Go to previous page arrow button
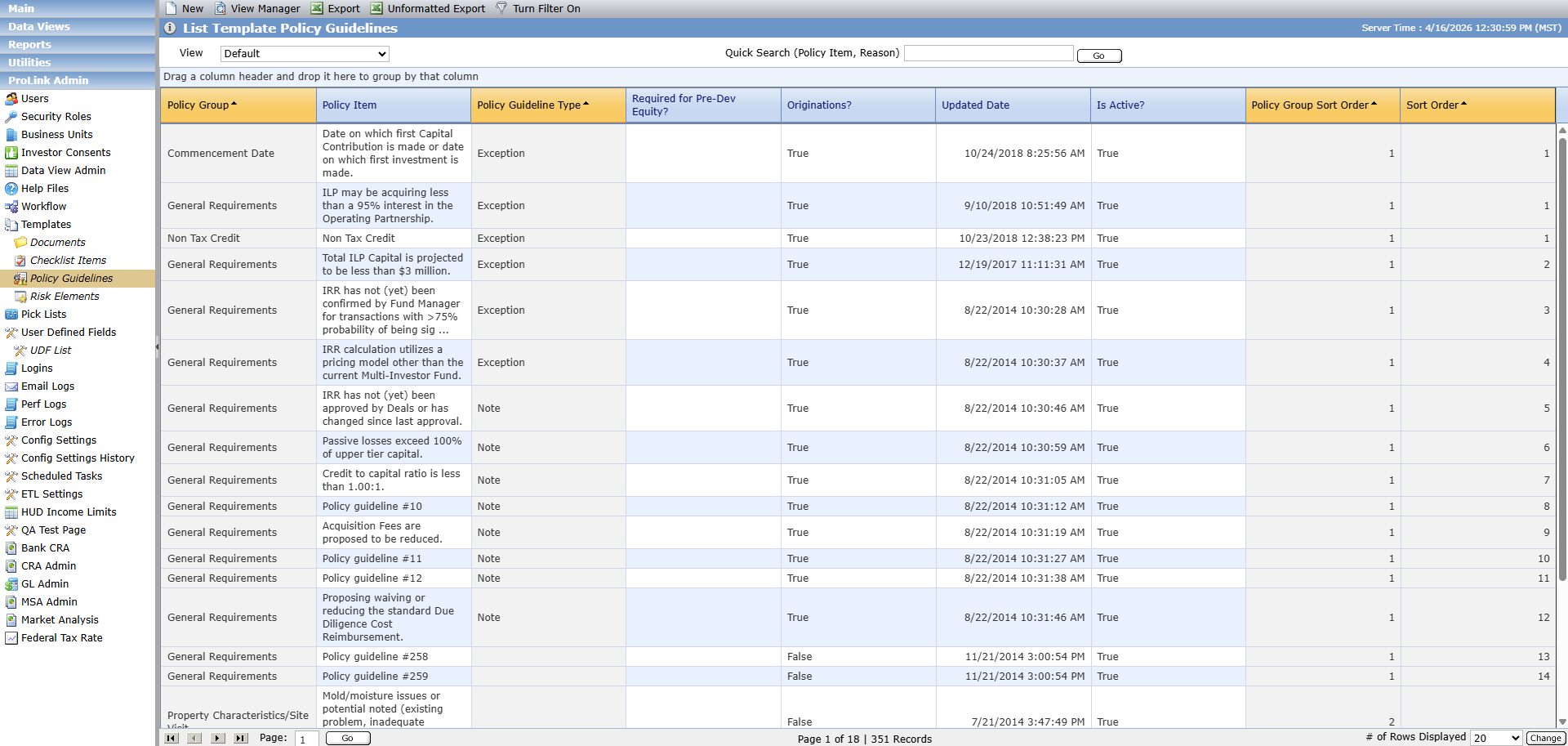 (194, 738)
